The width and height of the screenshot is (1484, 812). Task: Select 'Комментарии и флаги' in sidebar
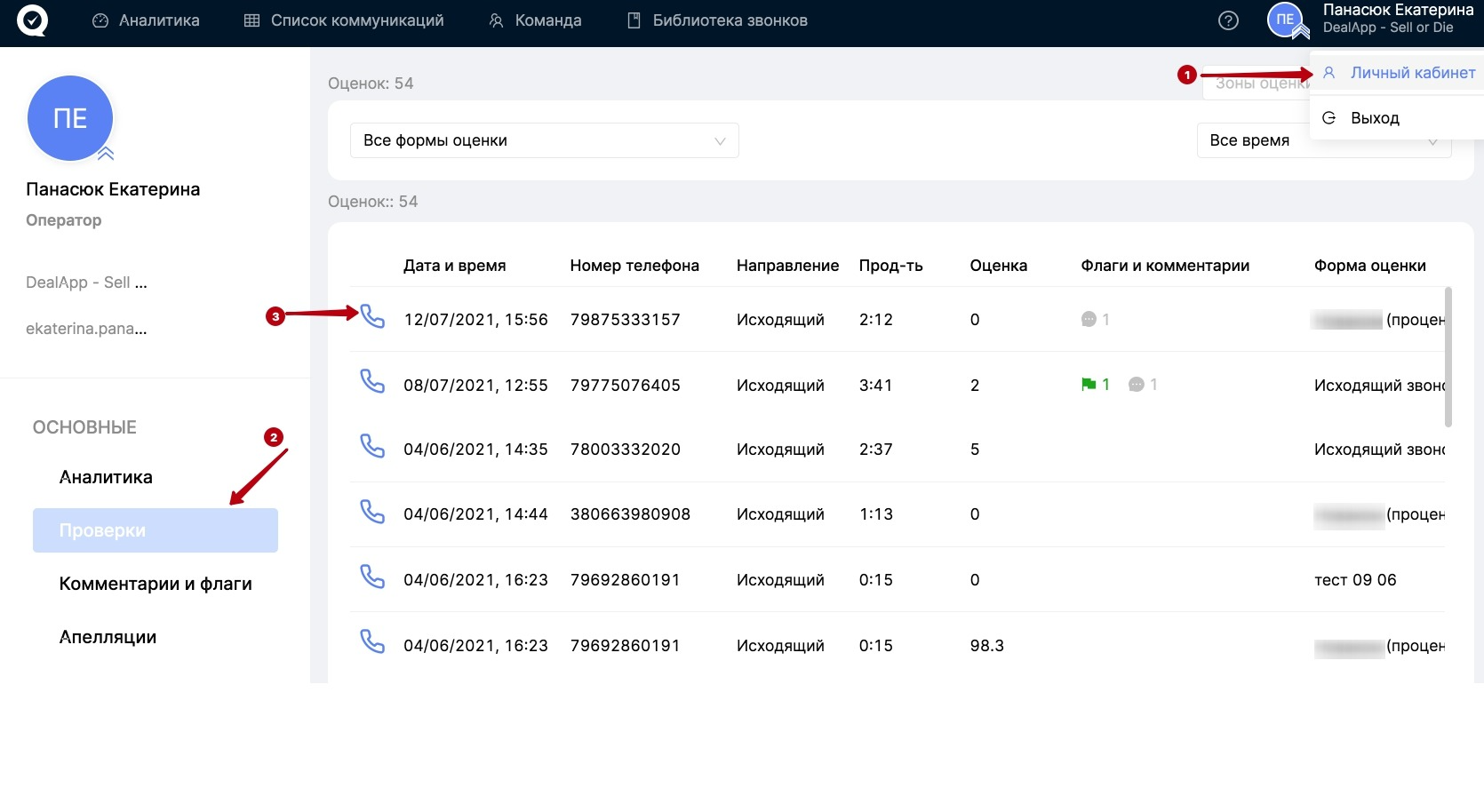click(156, 584)
